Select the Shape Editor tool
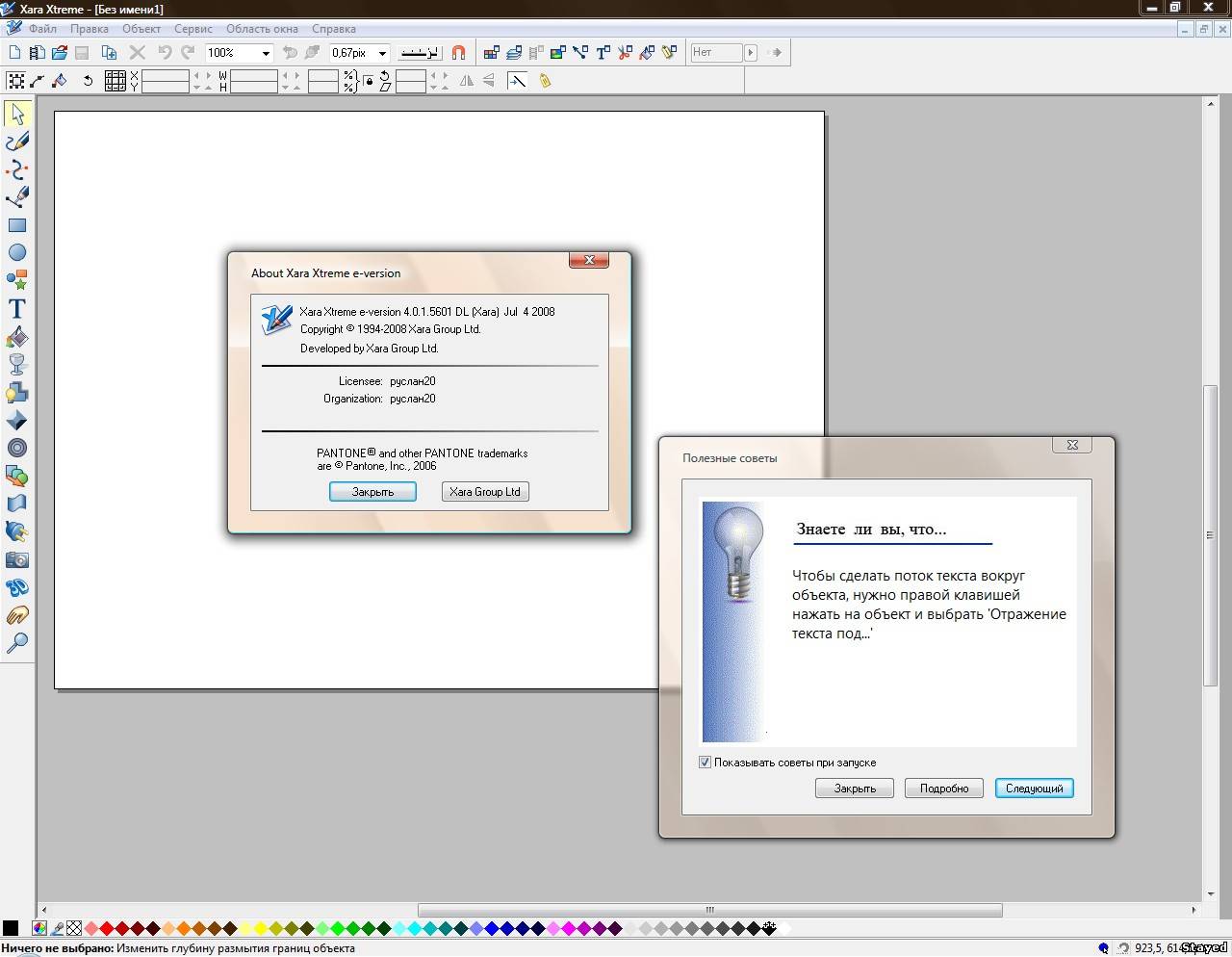This screenshot has width=1232, height=957. 17,169
